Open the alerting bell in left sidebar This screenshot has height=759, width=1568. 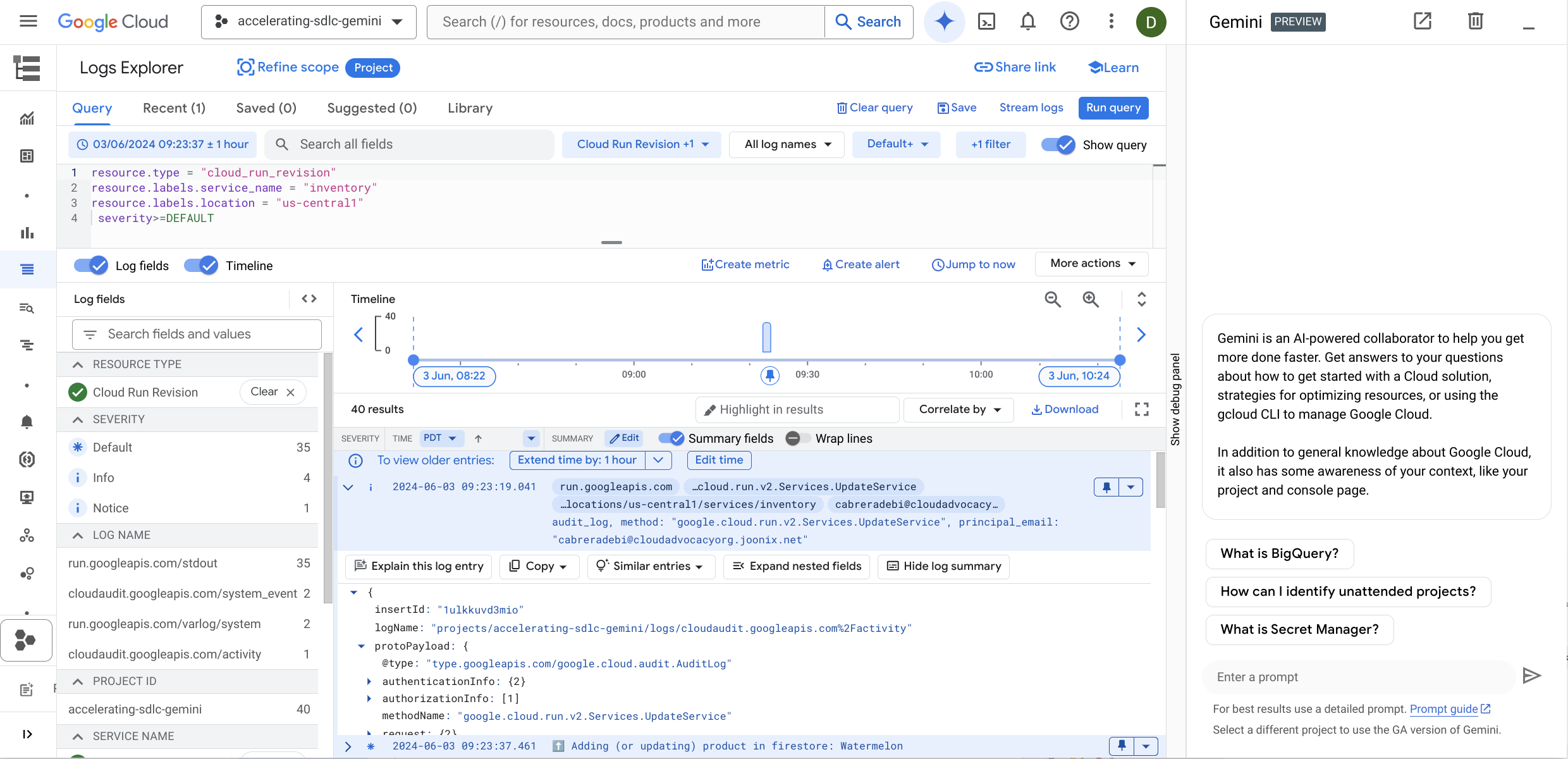27,422
